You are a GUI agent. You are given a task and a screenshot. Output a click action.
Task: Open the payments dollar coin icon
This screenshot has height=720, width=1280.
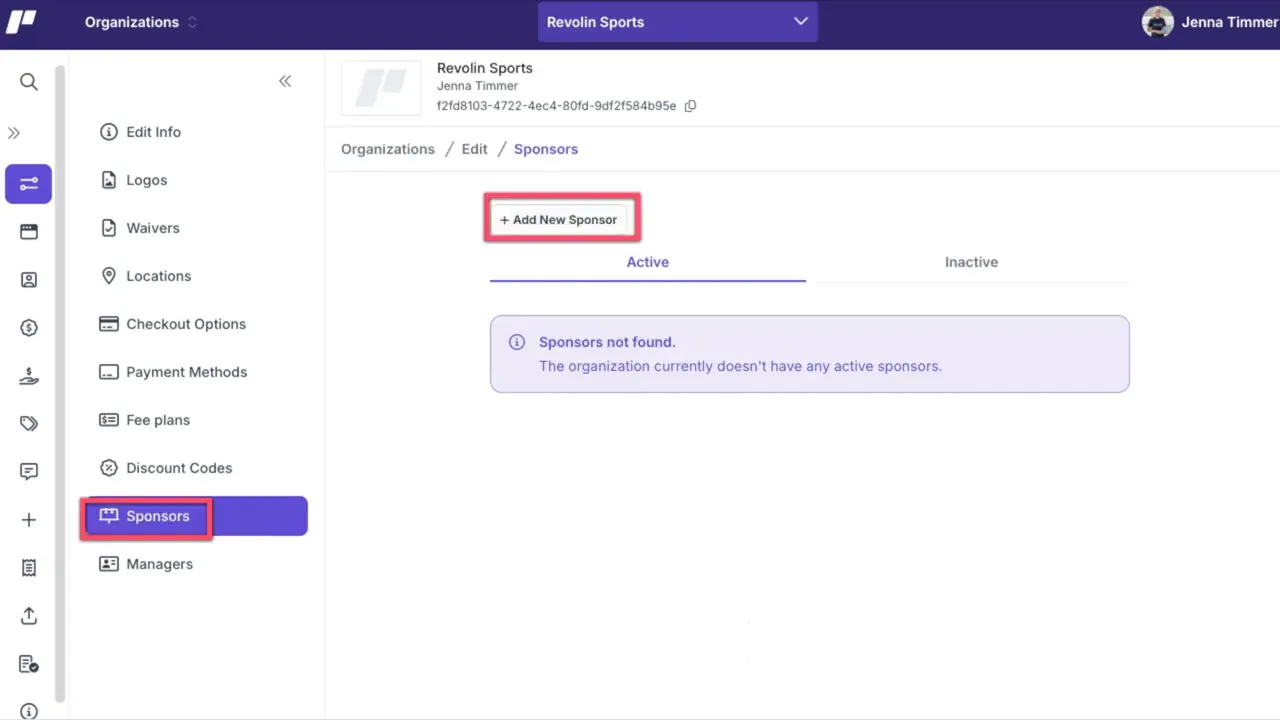pos(28,327)
